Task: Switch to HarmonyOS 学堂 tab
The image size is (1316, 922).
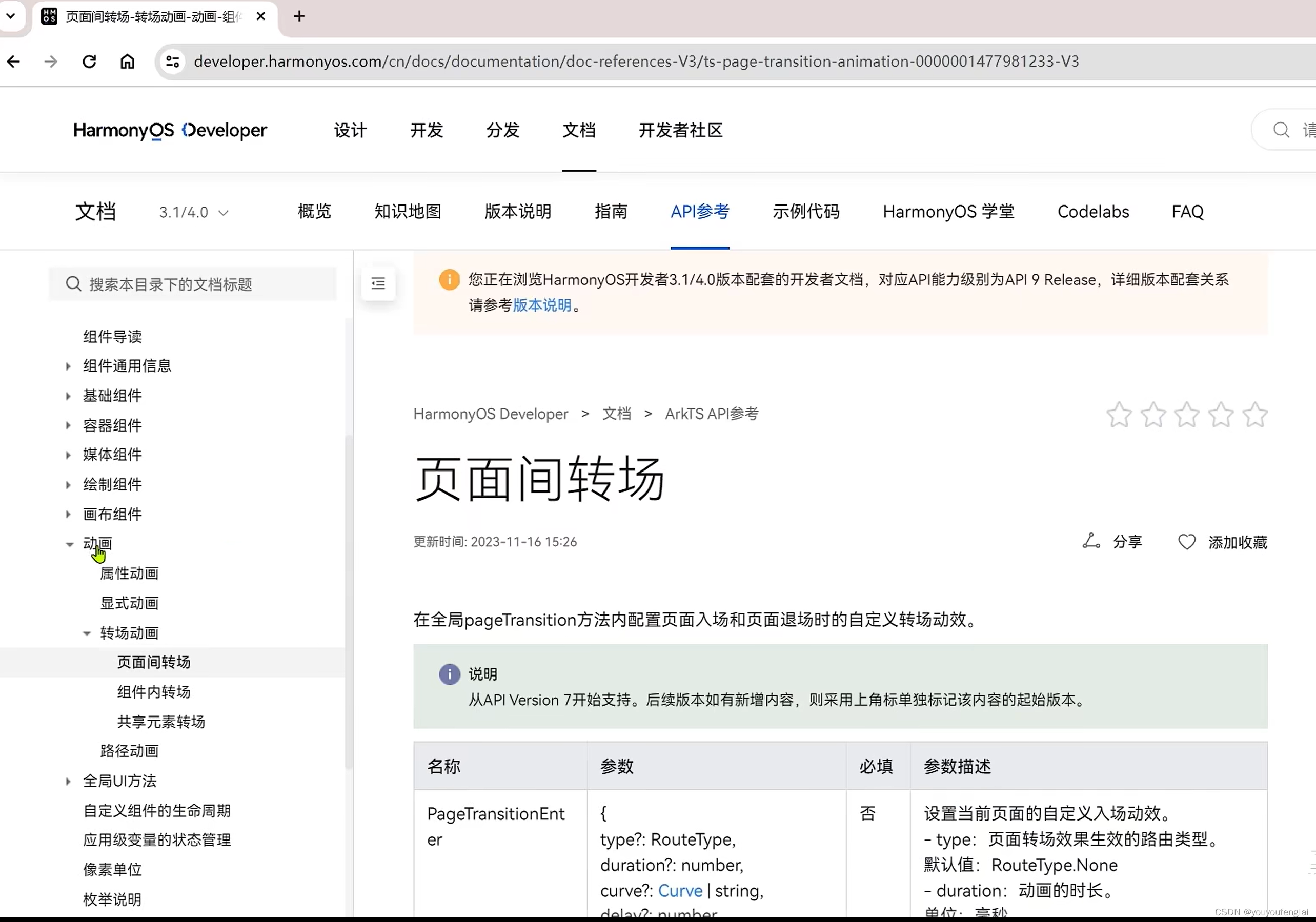Action: (x=948, y=212)
